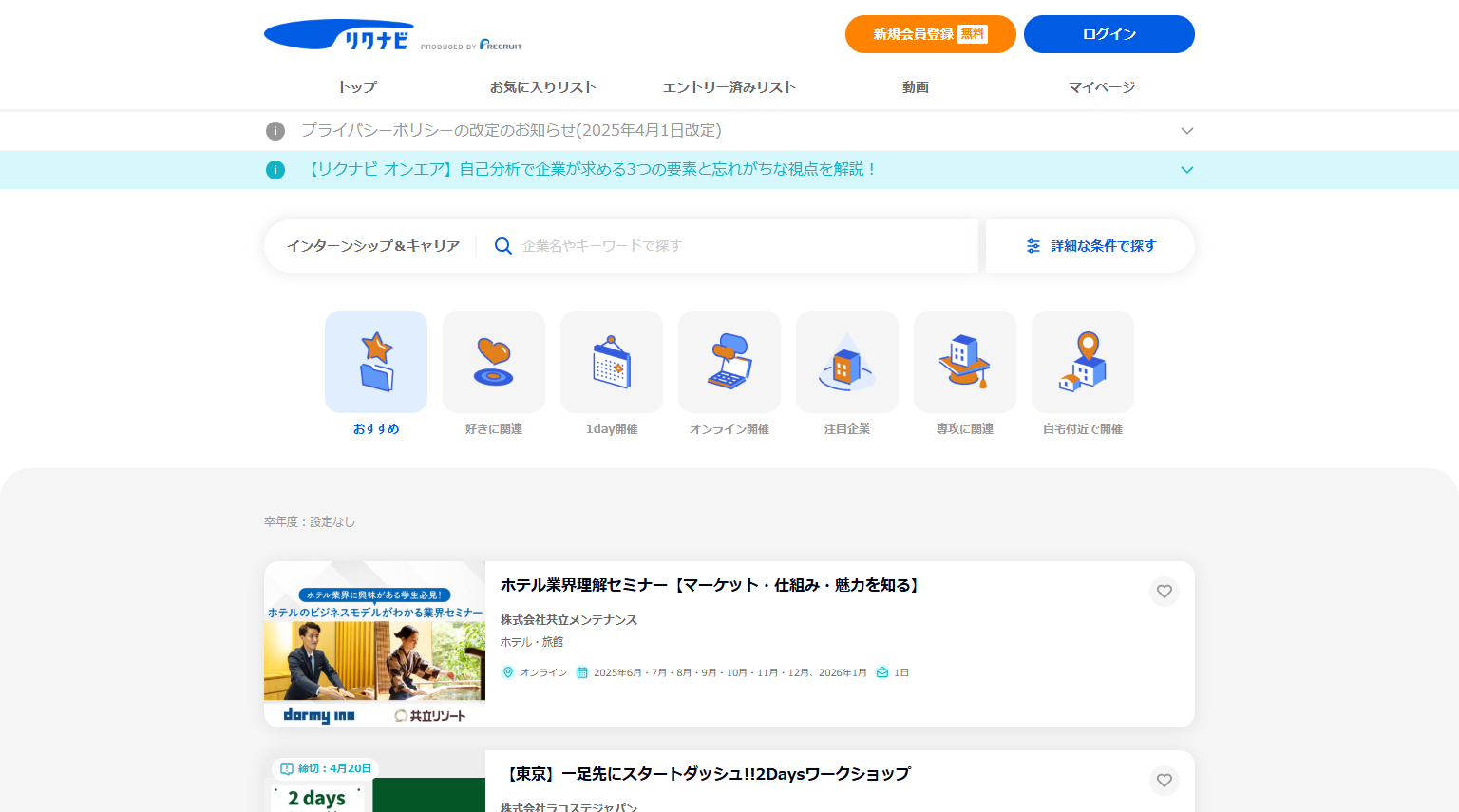Focus the company name keyword search field
Image resolution: width=1459 pixels, height=812 pixels.
tap(741, 246)
